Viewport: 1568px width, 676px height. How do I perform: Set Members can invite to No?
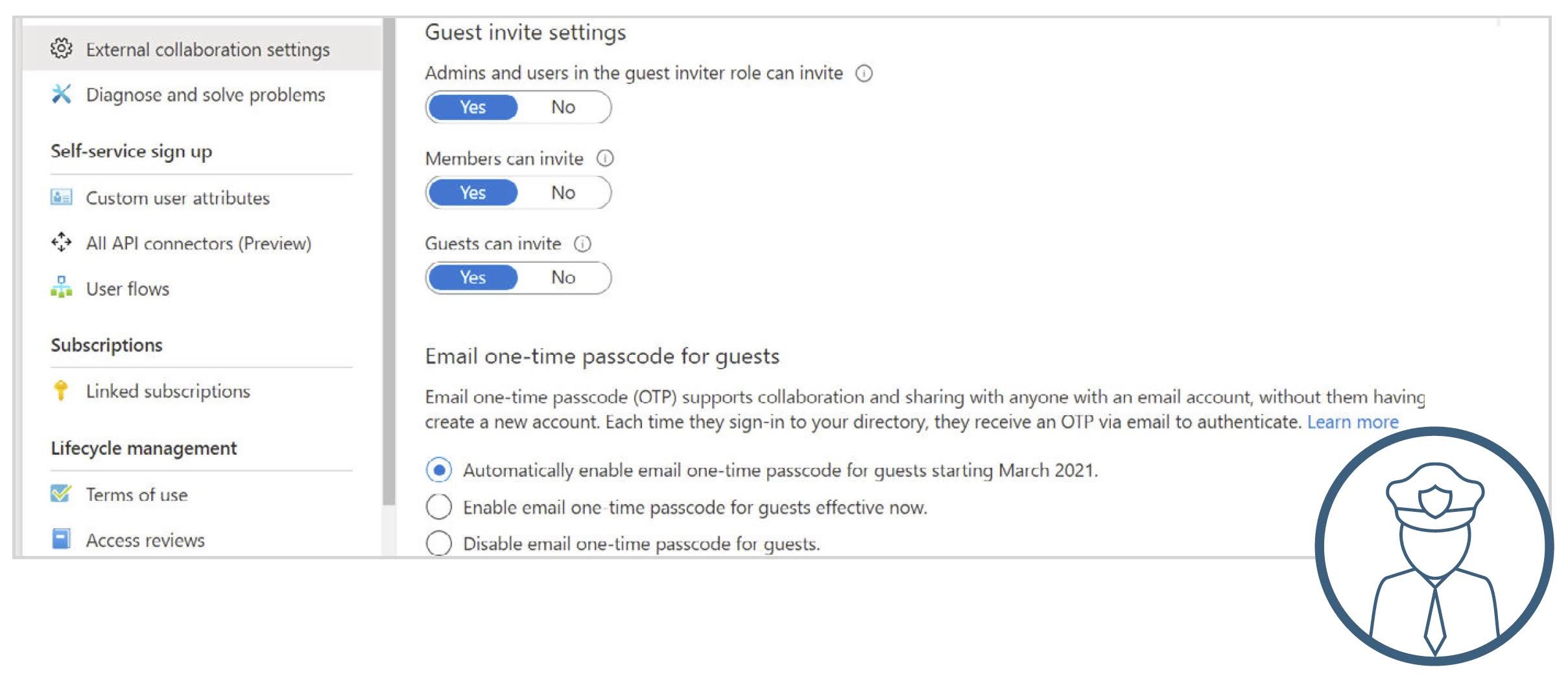point(563,193)
